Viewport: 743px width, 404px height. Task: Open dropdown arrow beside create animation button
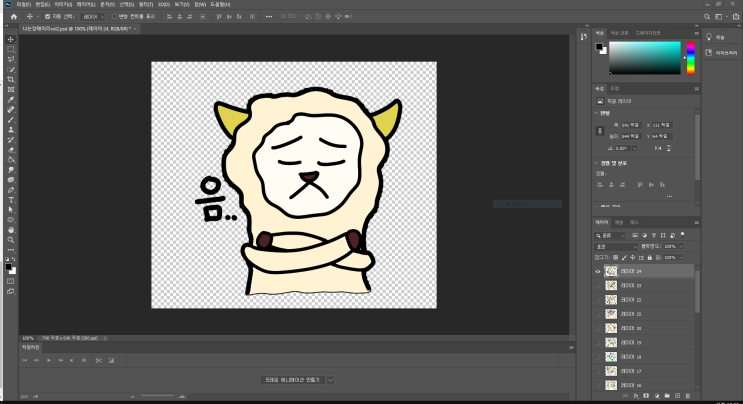[x=330, y=380]
